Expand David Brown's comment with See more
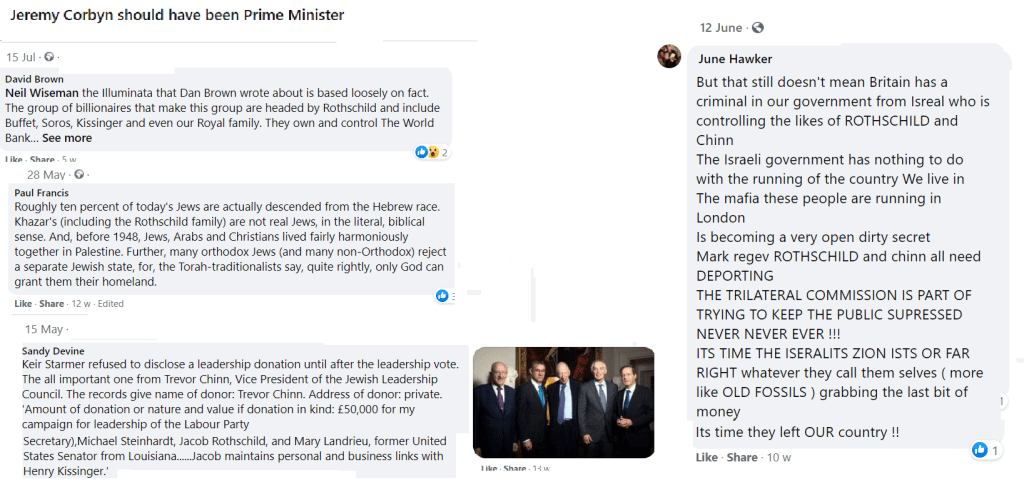 coord(67,138)
